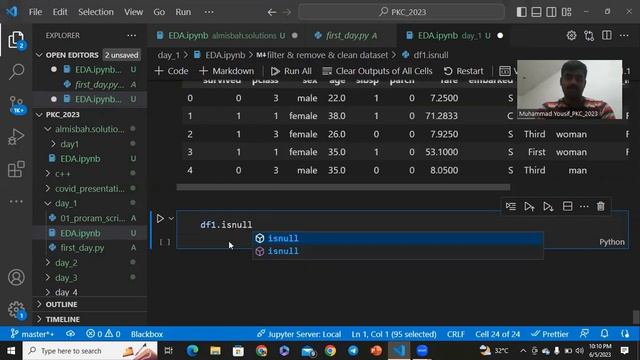Open notifications bell in status bar
The image size is (640, 360).
[x=604, y=334]
